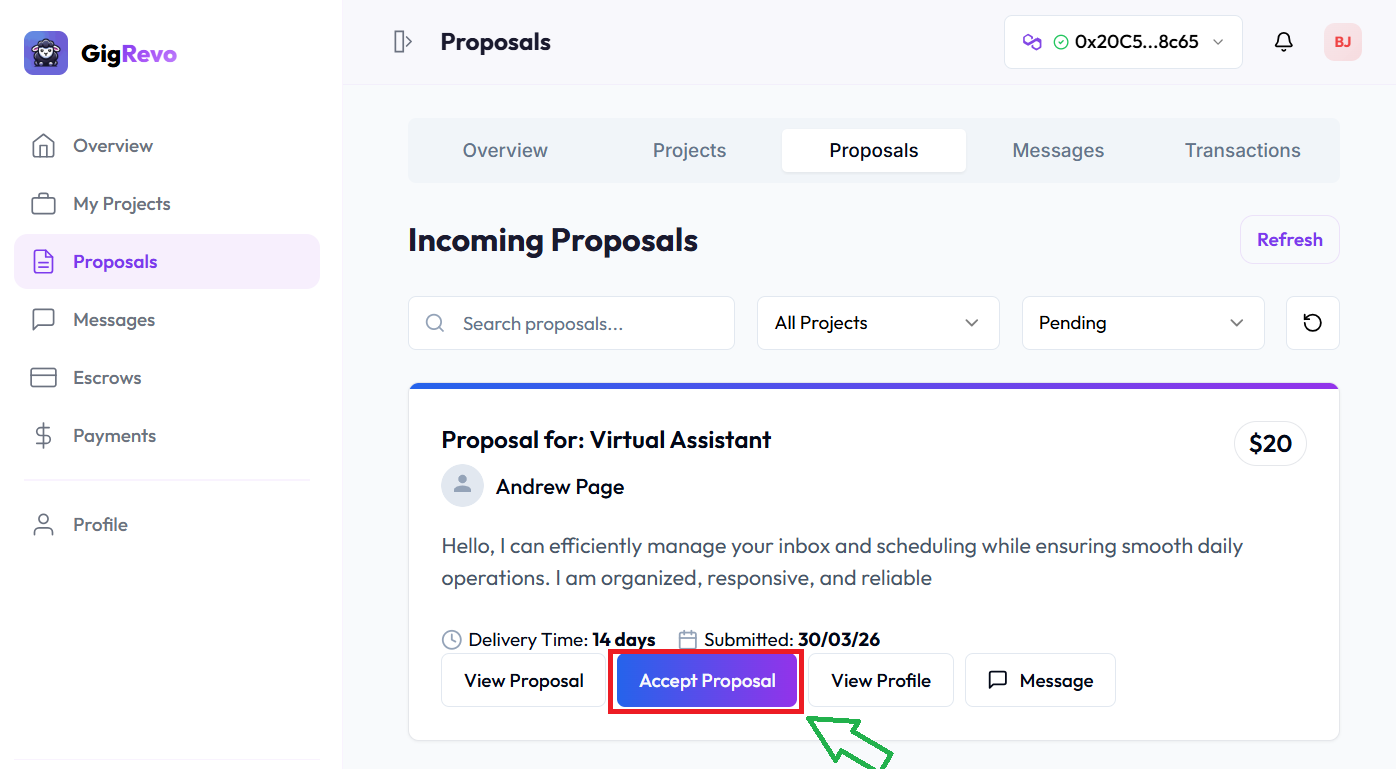This screenshot has width=1396, height=769.
Task: Open the notifications bell
Action: (1283, 41)
